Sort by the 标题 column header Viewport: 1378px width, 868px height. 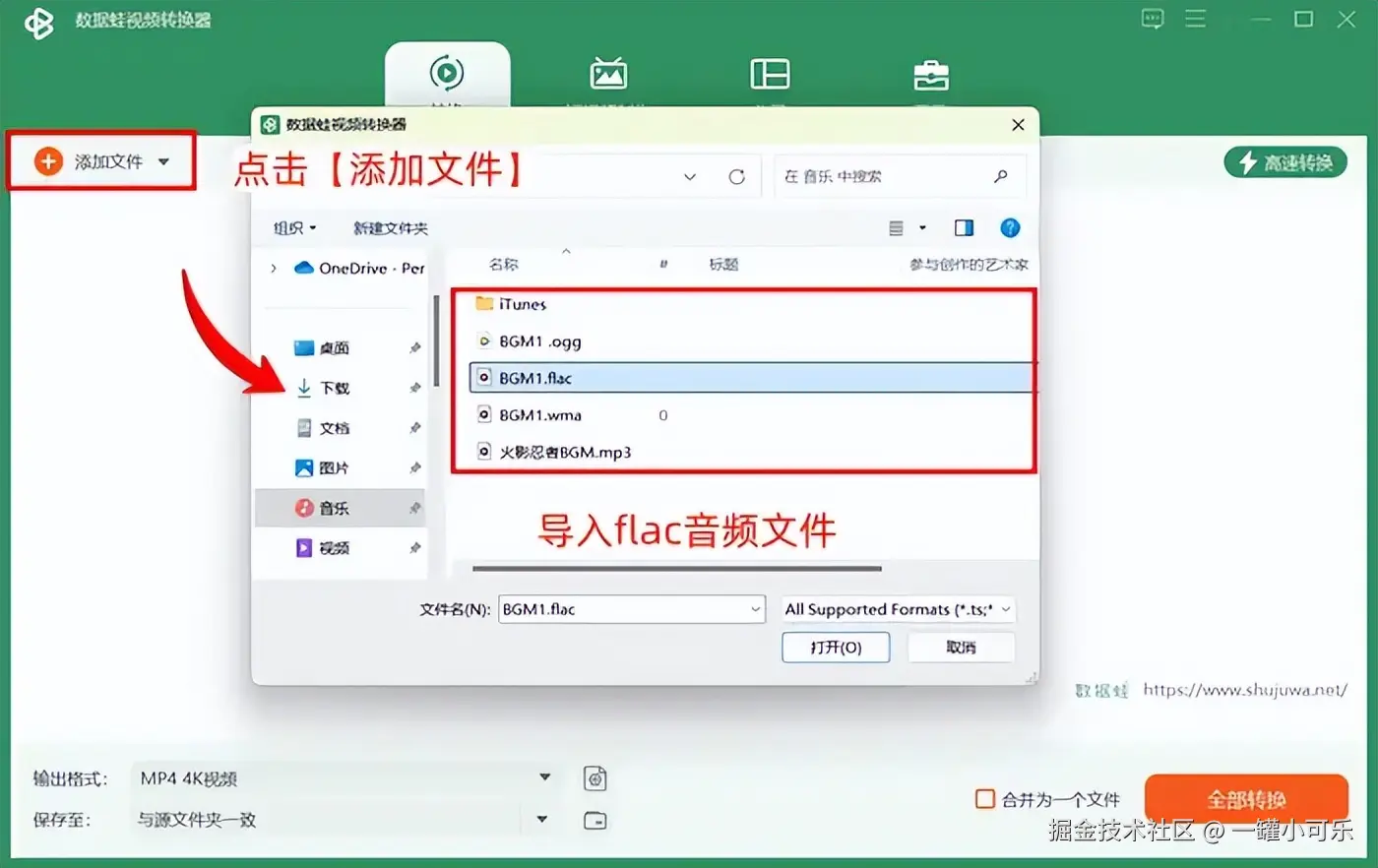pyautogui.click(x=723, y=264)
